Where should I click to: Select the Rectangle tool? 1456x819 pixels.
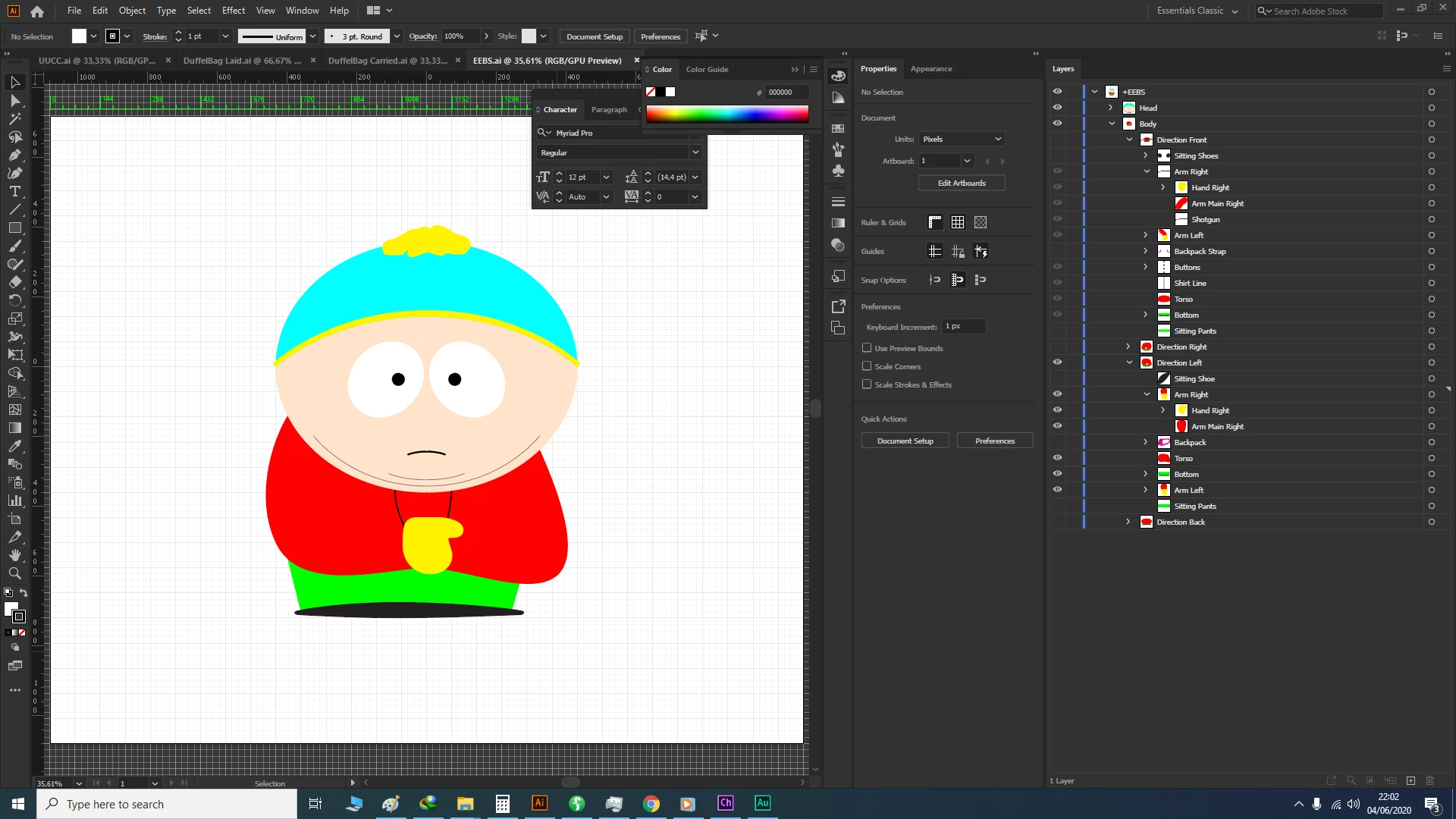pyautogui.click(x=14, y=227)
